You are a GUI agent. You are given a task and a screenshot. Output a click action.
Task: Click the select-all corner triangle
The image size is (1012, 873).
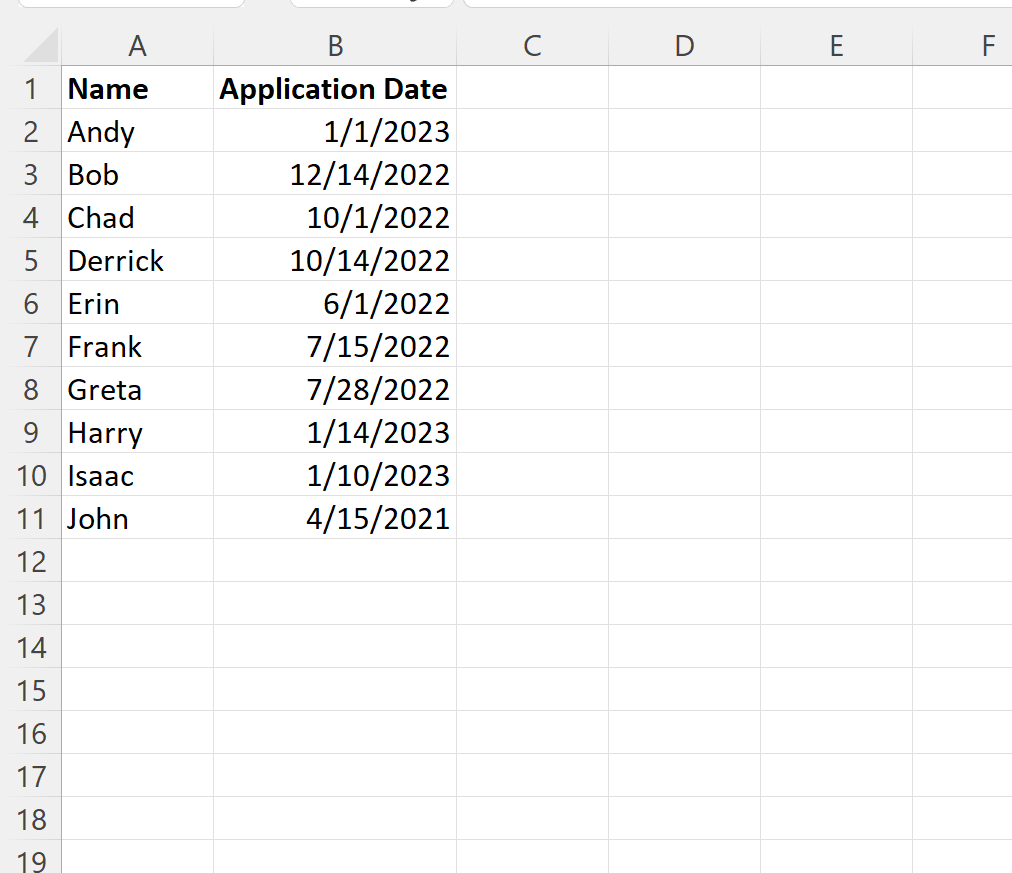coord(41,46)
